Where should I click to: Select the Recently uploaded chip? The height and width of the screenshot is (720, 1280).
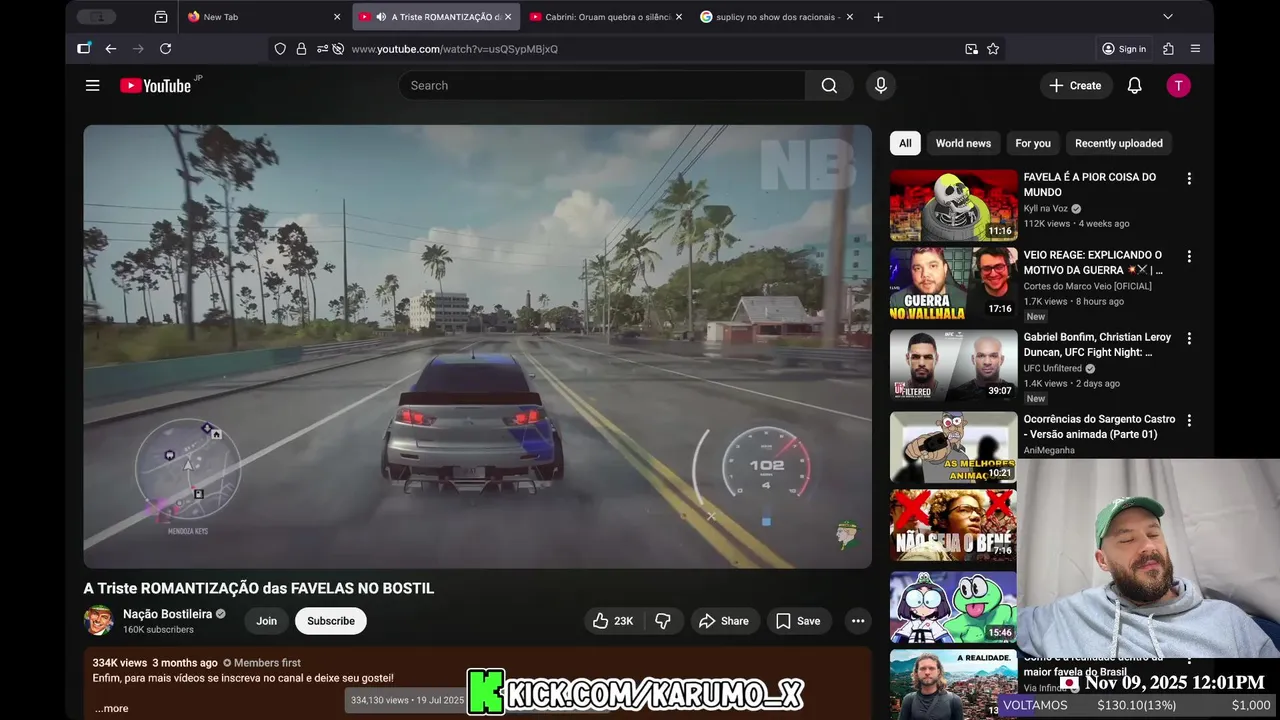(1119, 143)
